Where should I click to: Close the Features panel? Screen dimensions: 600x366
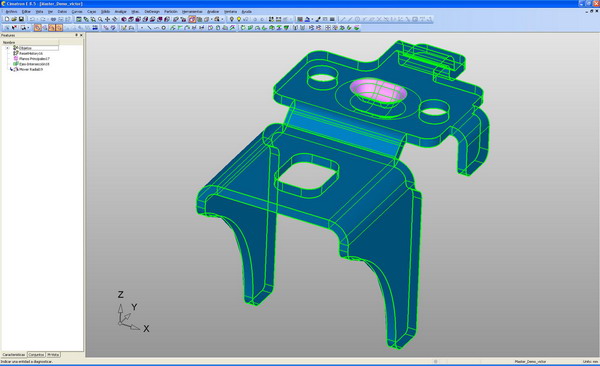81,35
